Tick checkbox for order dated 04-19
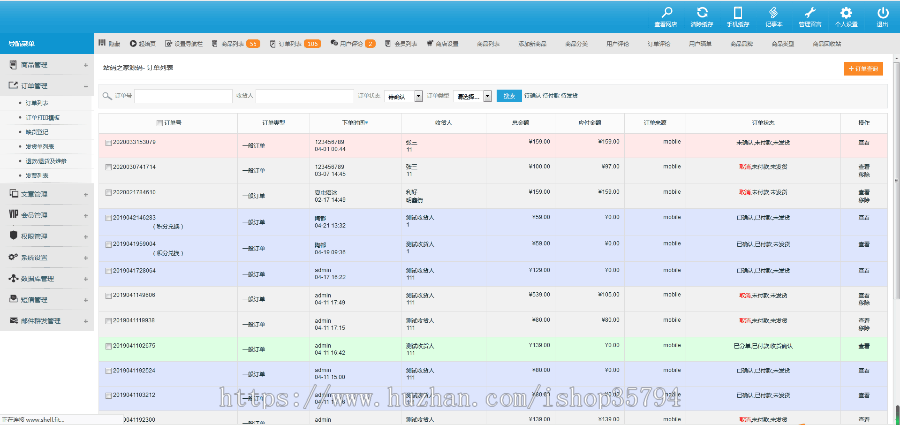Image resolution: width=900 pixels, height=425 pixels. pyautogui.click(x=108, y=244)
